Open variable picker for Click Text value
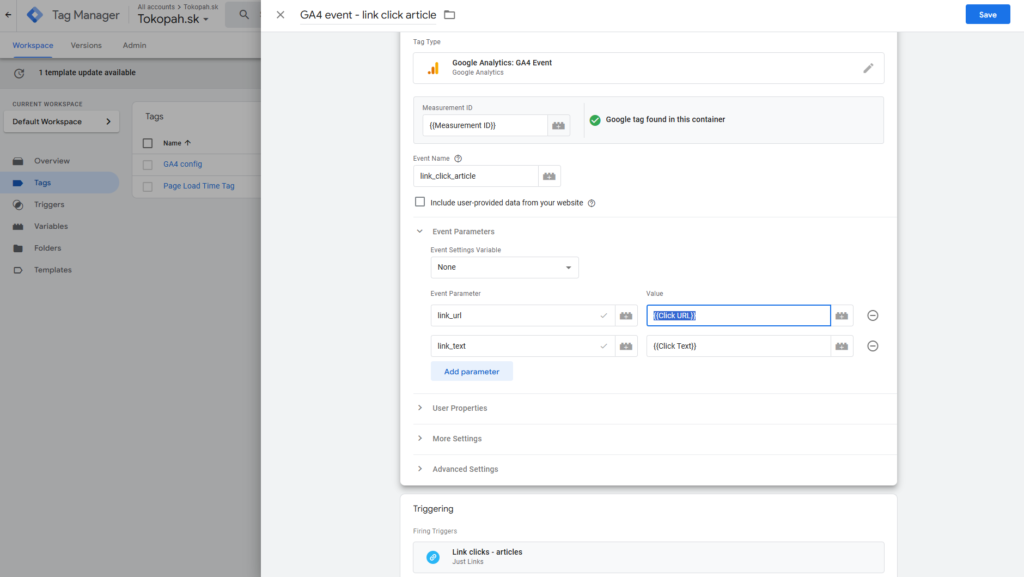 pos(842,346)
